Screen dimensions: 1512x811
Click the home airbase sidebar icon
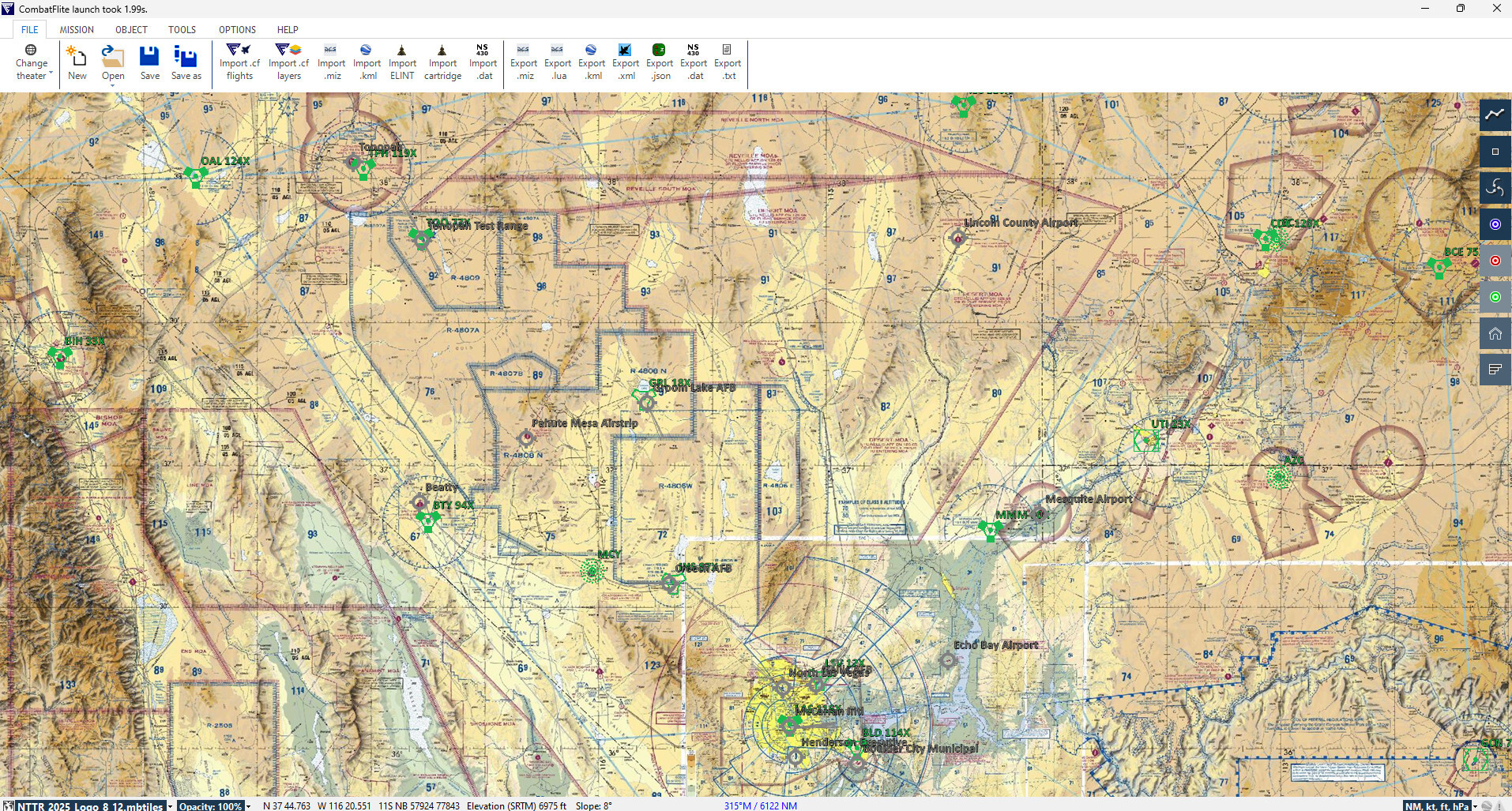(1495, 333)
